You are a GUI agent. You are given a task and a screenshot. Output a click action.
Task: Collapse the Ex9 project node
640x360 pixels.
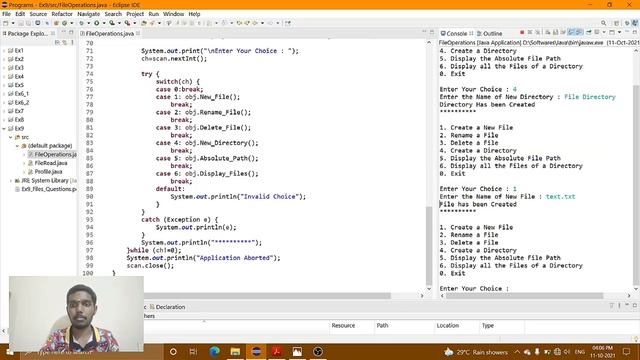[4, 129]
